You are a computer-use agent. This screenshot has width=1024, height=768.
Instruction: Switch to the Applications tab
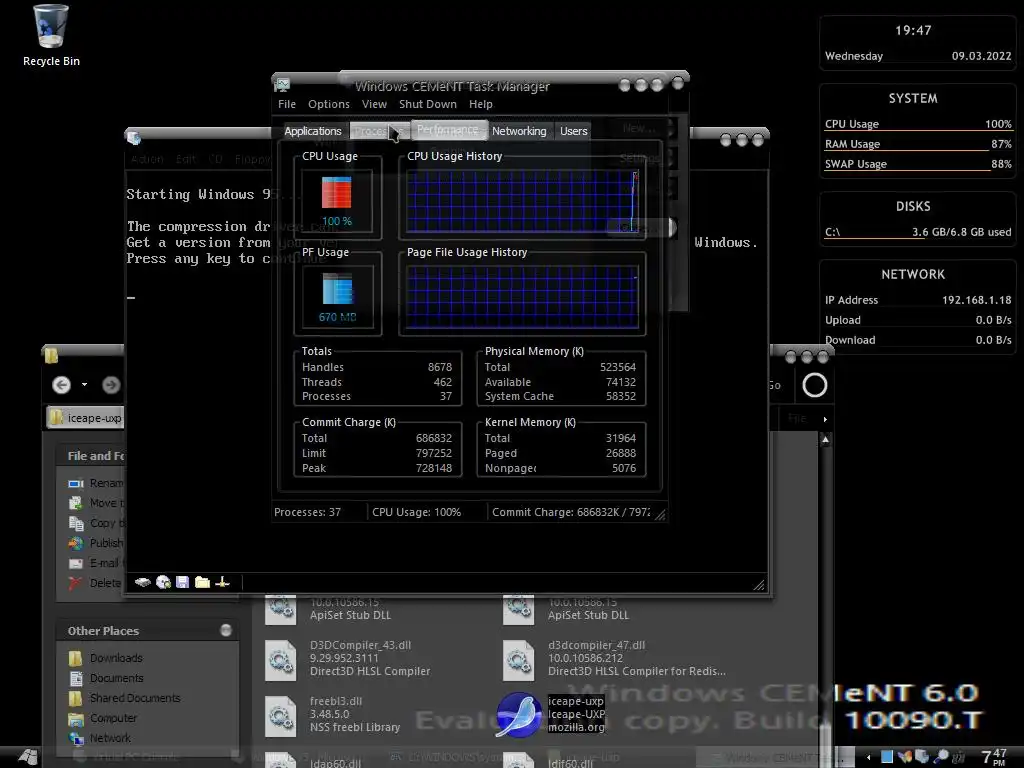pos(312,131)
